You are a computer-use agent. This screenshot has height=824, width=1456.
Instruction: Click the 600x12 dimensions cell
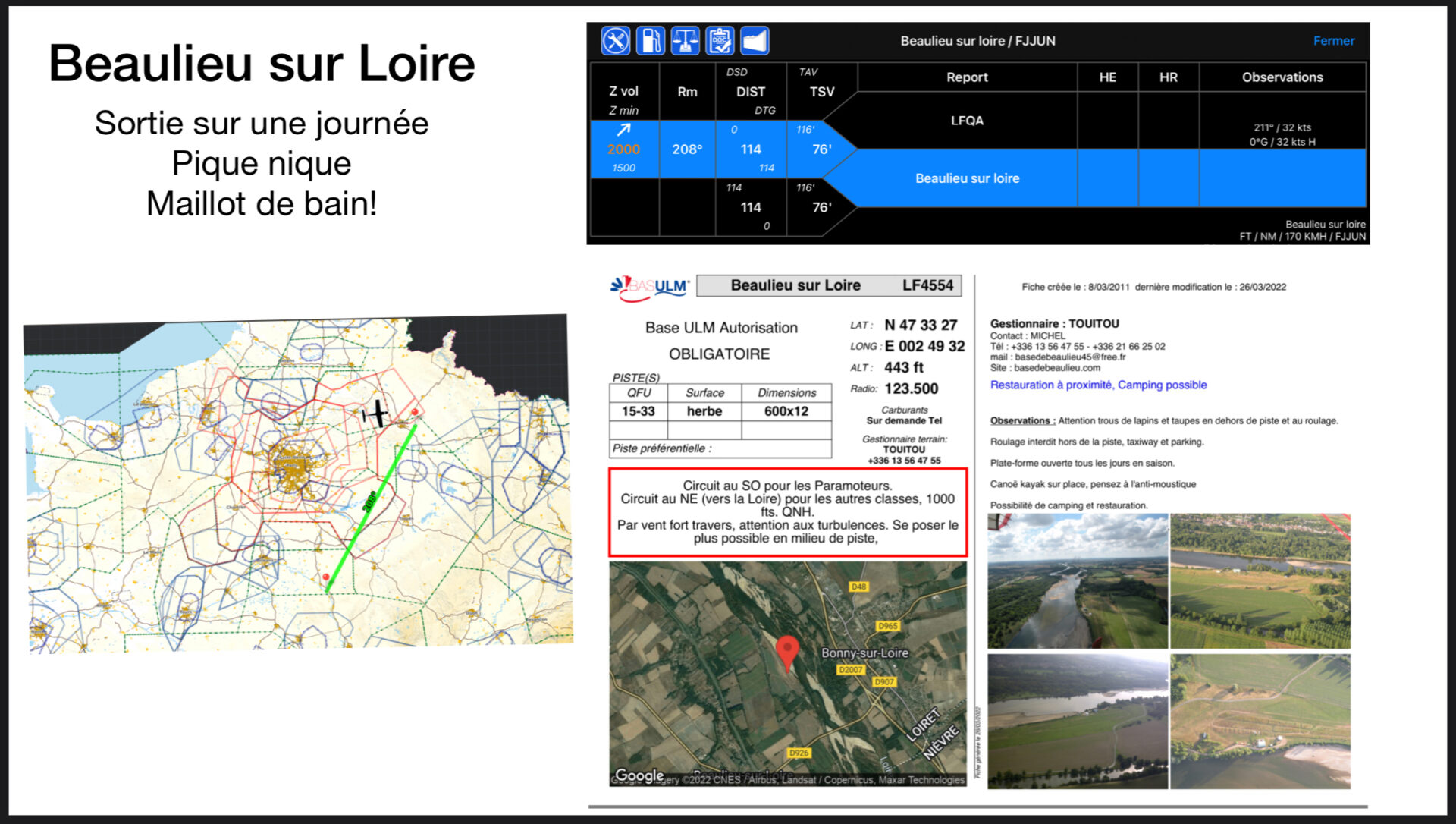click(x=786, y=411)
